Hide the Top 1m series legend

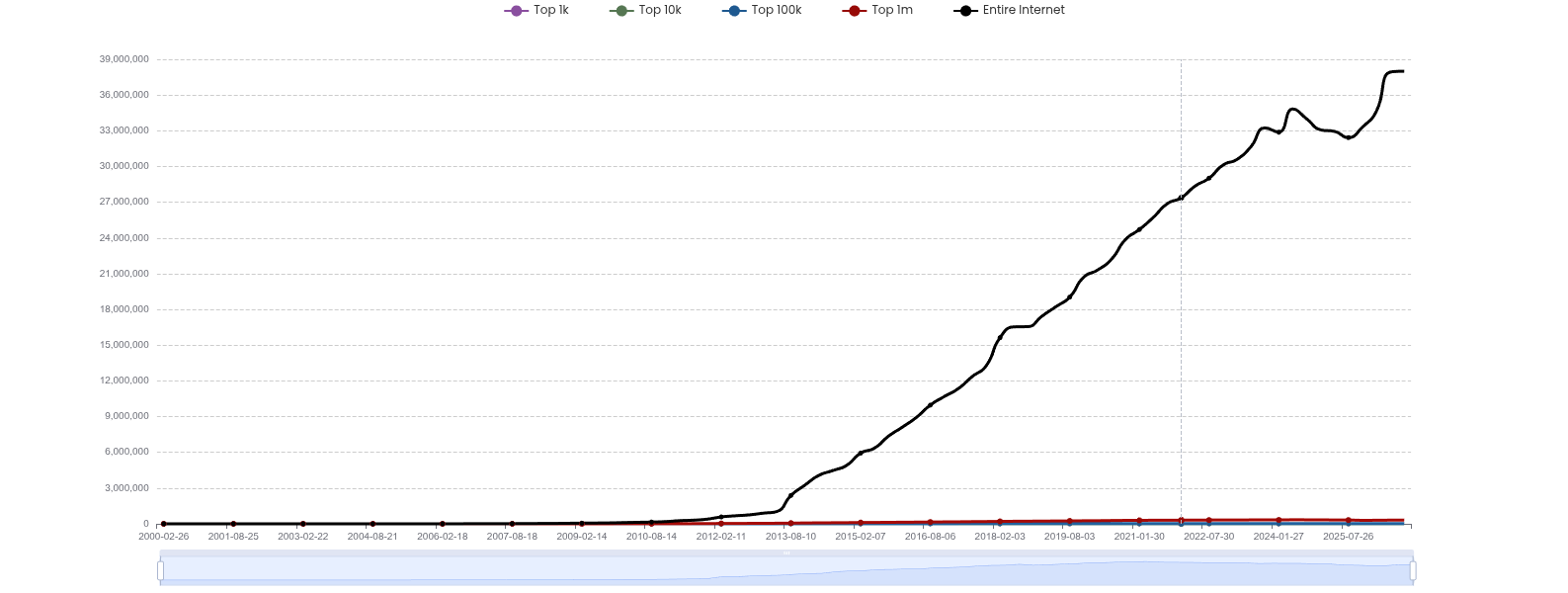tap(877, 10)
